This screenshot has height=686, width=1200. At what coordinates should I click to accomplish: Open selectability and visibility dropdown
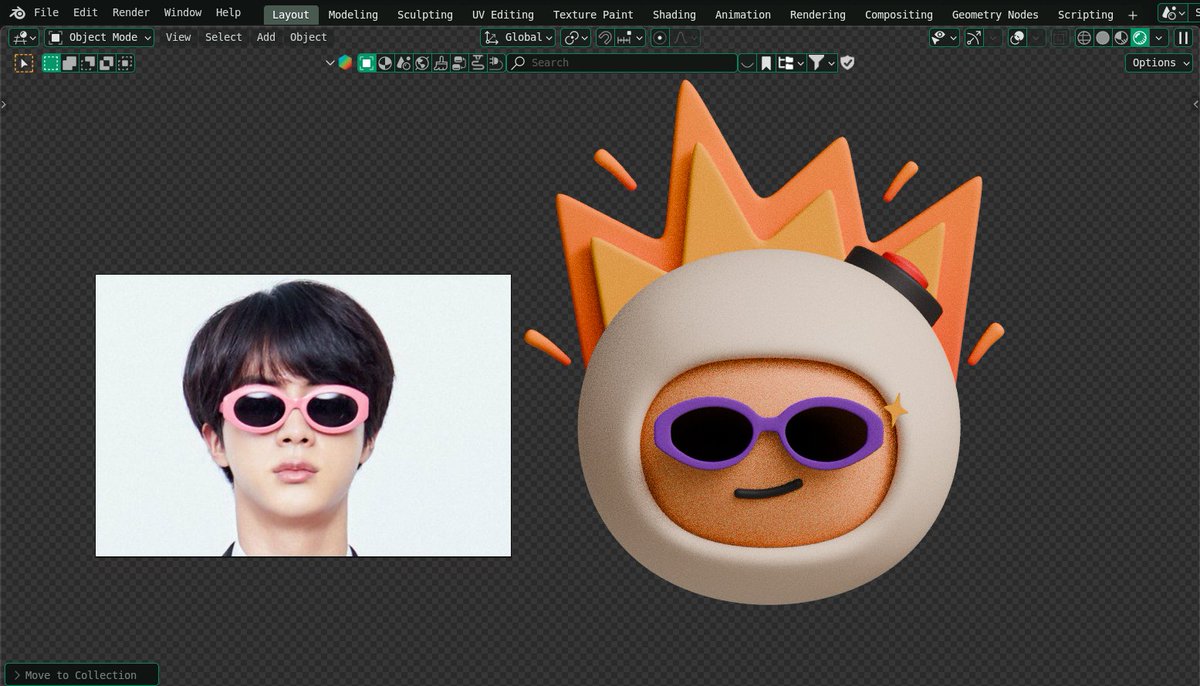944,37
